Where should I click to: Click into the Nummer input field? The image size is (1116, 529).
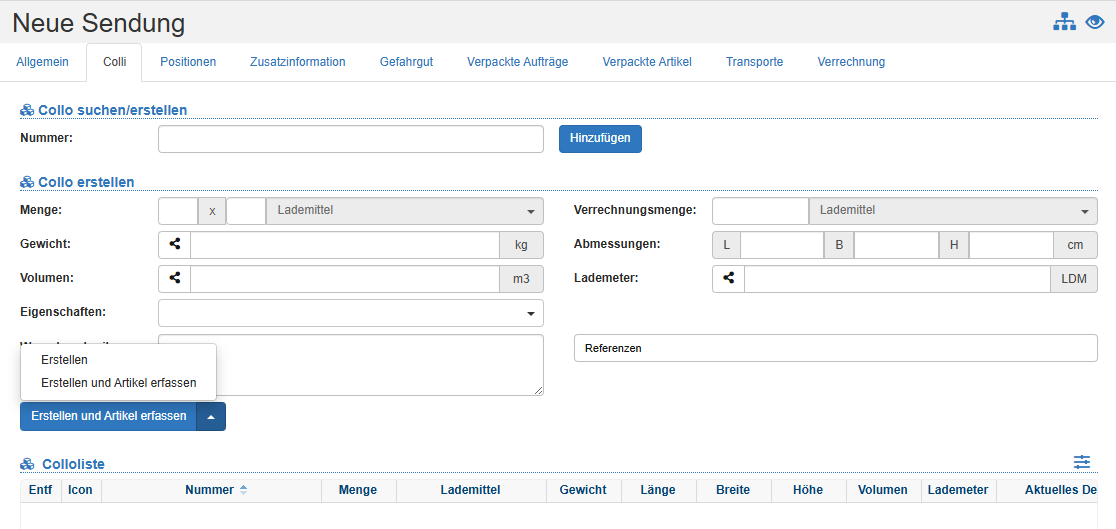click(350, 139)
